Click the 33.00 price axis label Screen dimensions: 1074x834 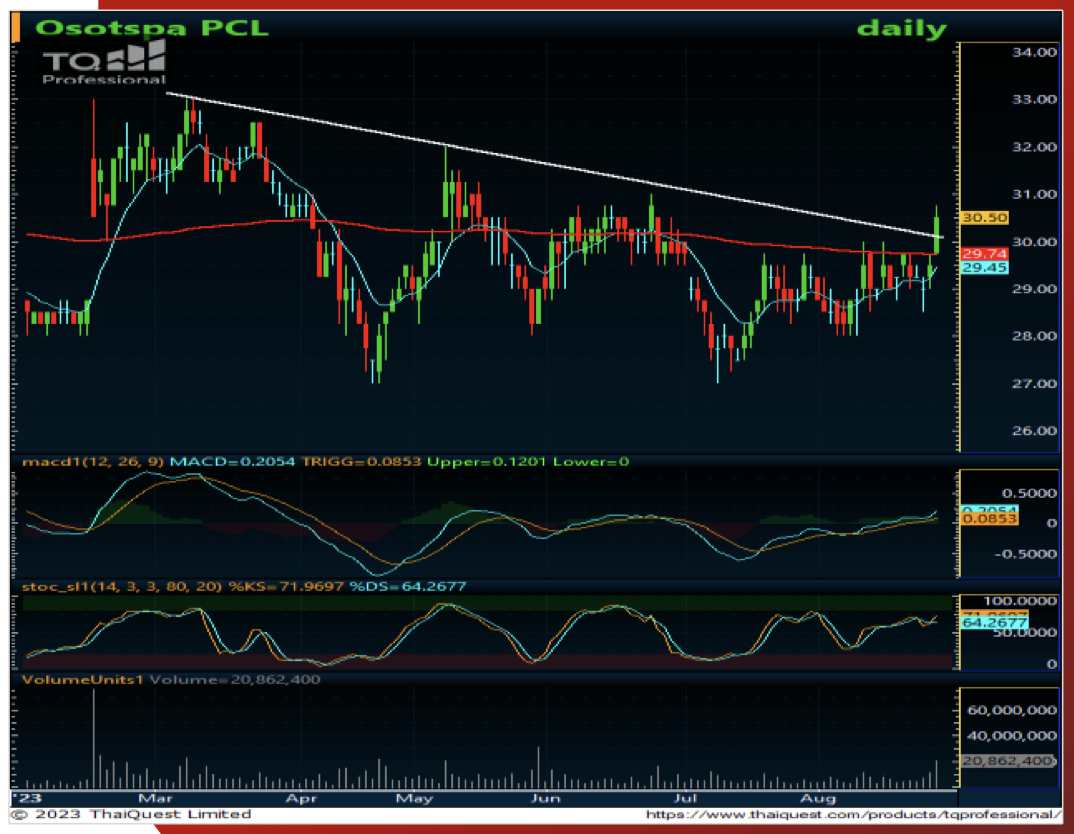tap(1034, 99)
